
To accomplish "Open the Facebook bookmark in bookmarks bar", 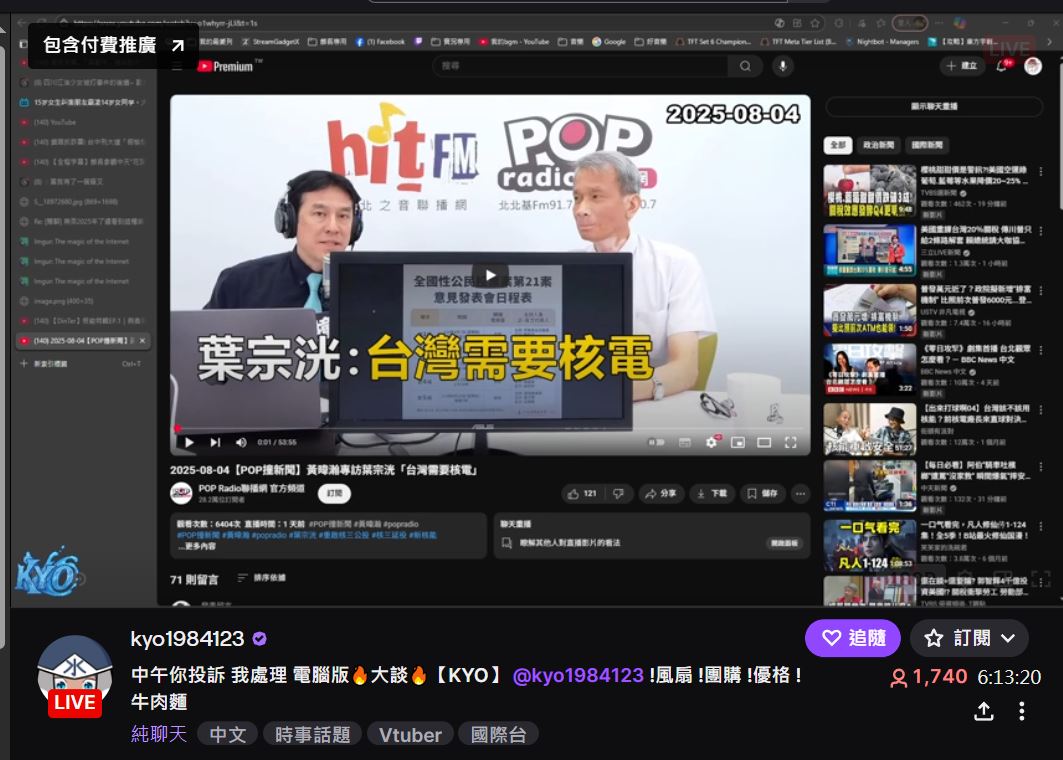I will (380, 41).
